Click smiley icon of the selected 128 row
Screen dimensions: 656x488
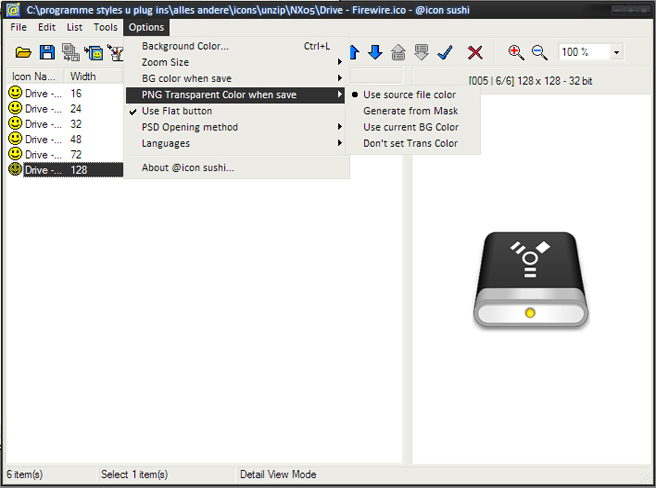pos(15,170)
